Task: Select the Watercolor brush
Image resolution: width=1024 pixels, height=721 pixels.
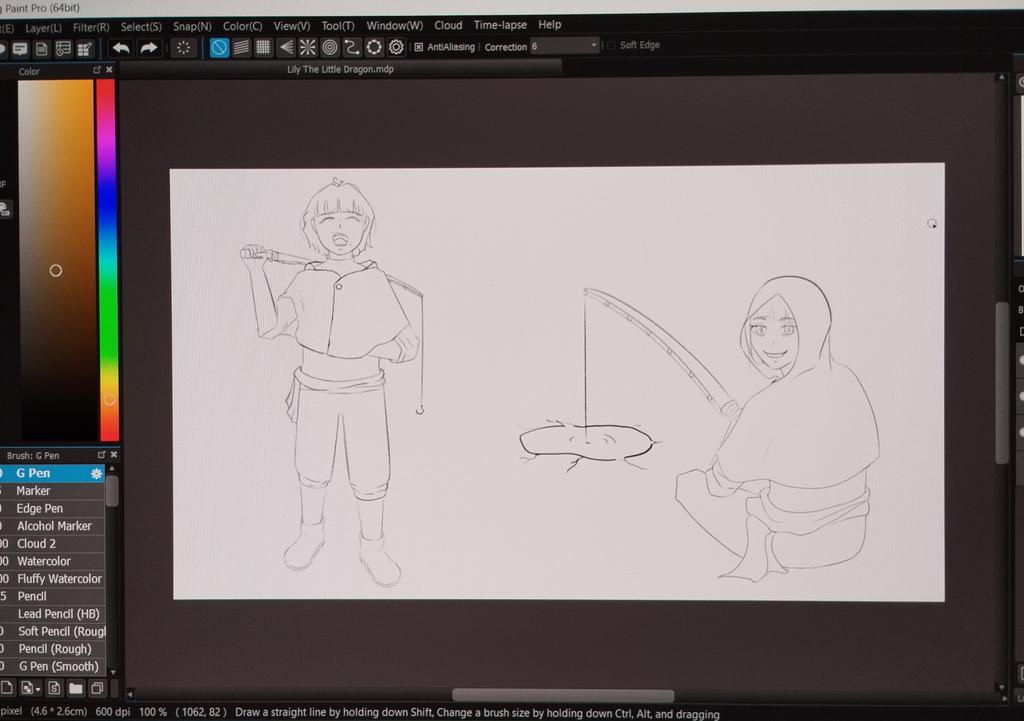Action: click(52, 561)
